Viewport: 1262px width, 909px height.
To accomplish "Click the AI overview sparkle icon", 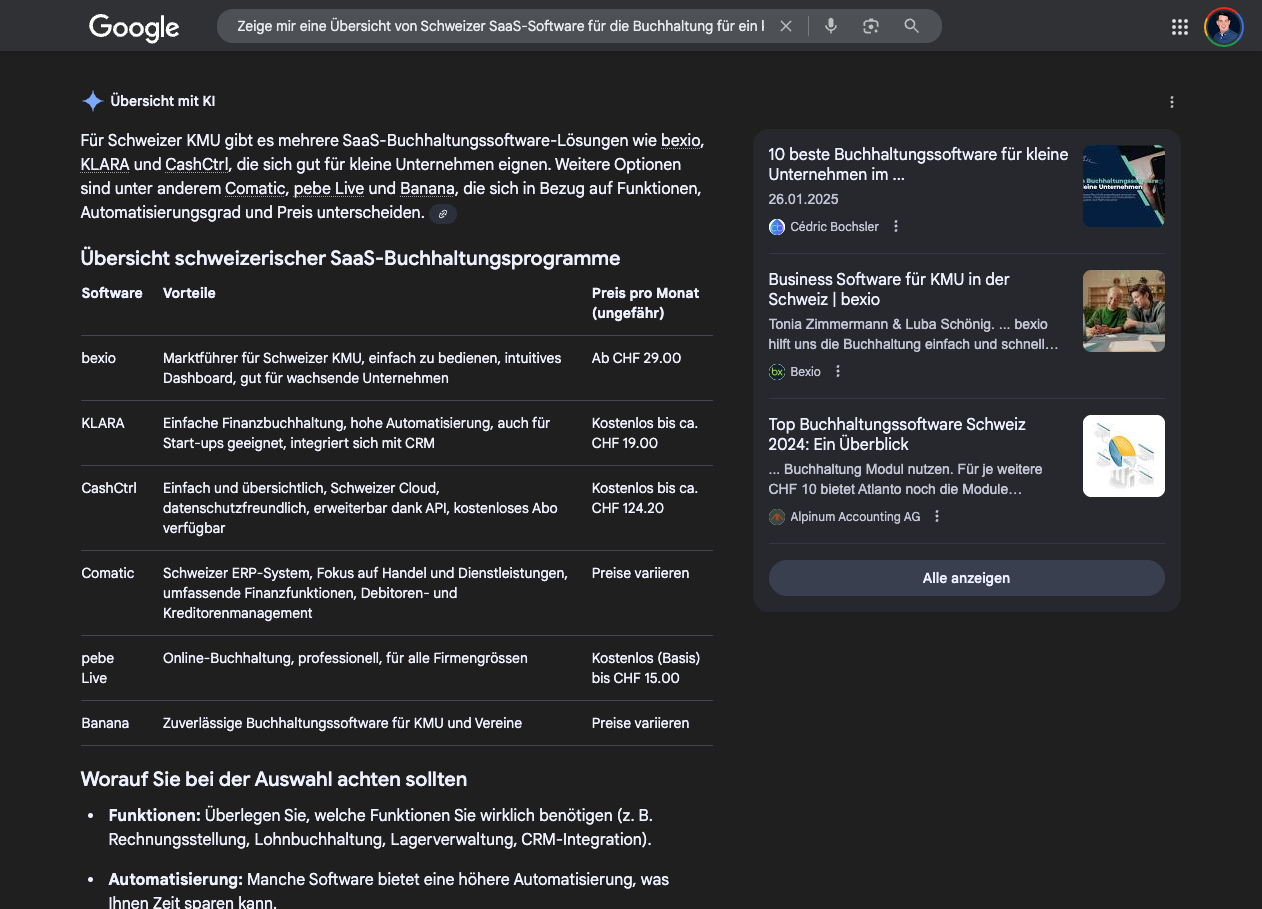I will pyautogui.click(x=93, y=101).
